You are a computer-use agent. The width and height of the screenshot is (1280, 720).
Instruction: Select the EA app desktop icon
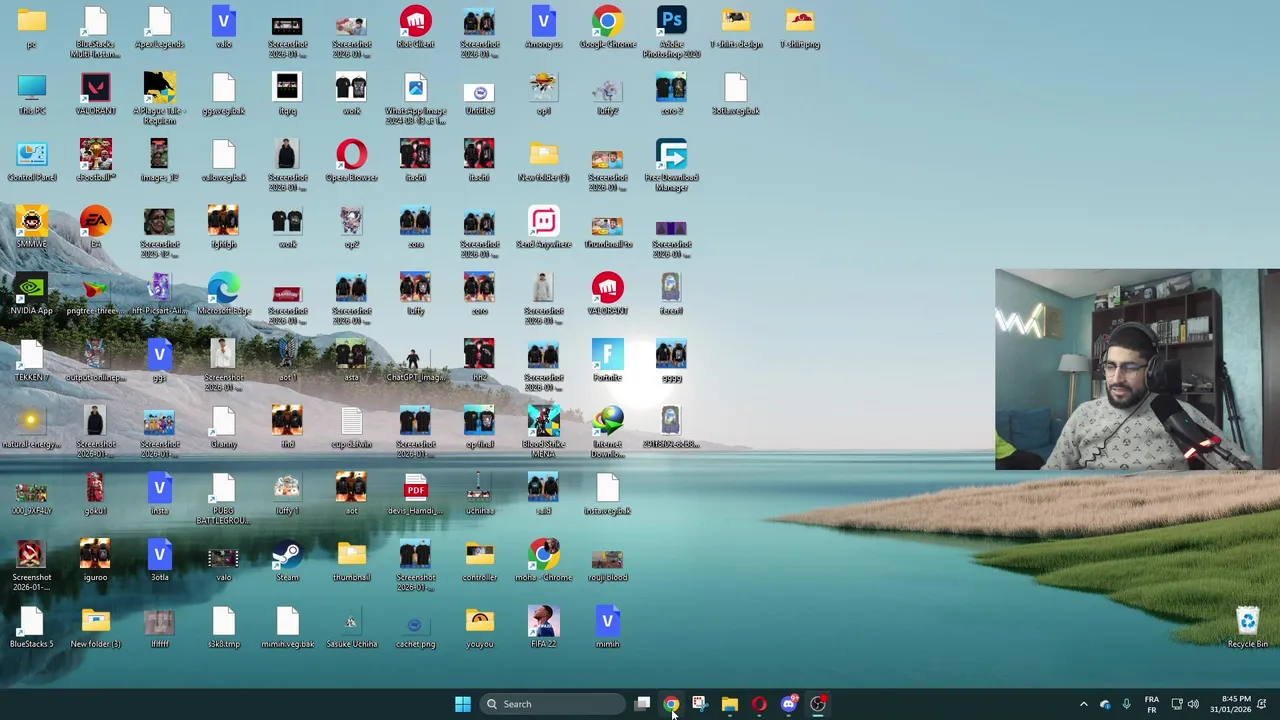95,228
